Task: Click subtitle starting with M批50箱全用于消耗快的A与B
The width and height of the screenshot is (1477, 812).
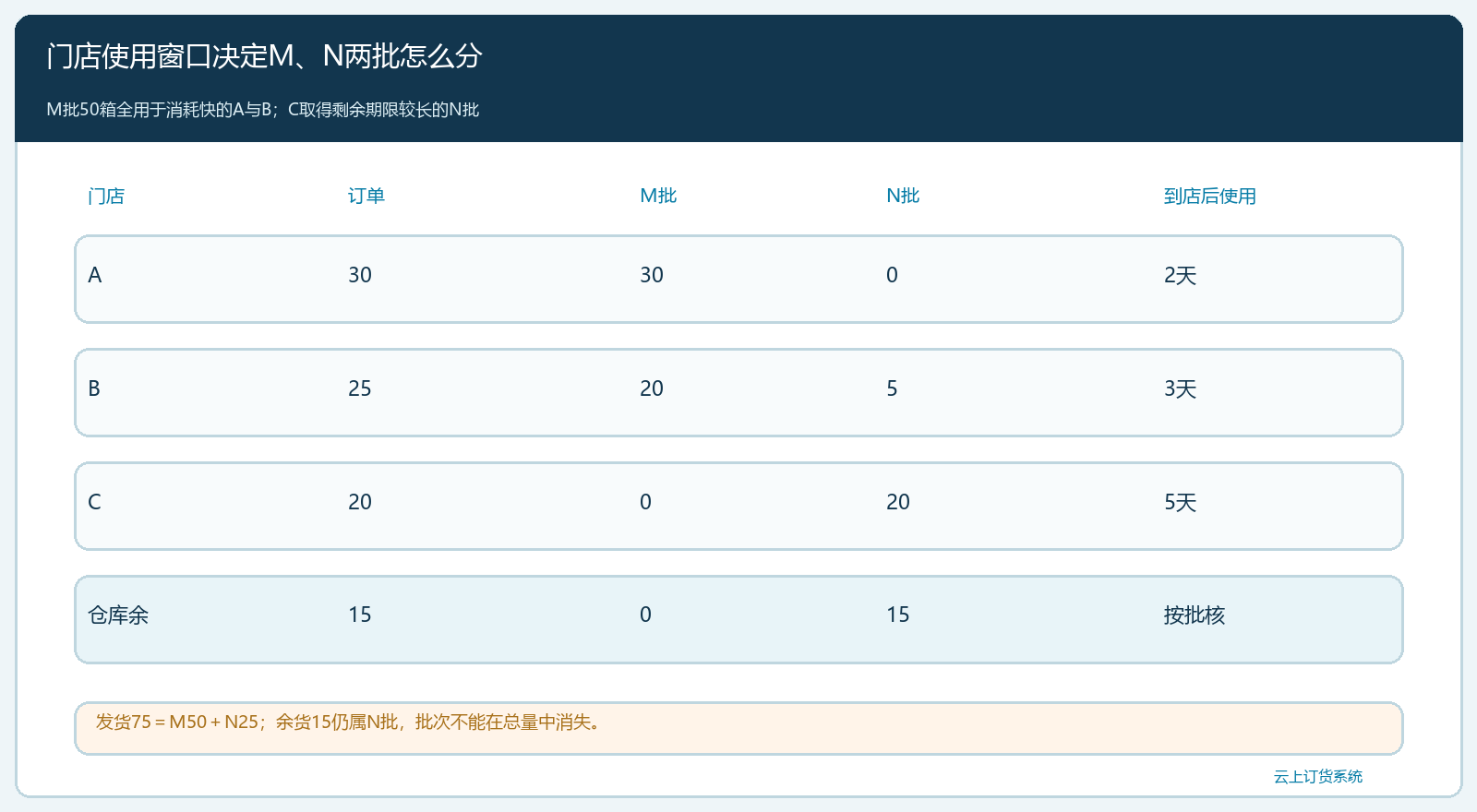Action: 263,110
